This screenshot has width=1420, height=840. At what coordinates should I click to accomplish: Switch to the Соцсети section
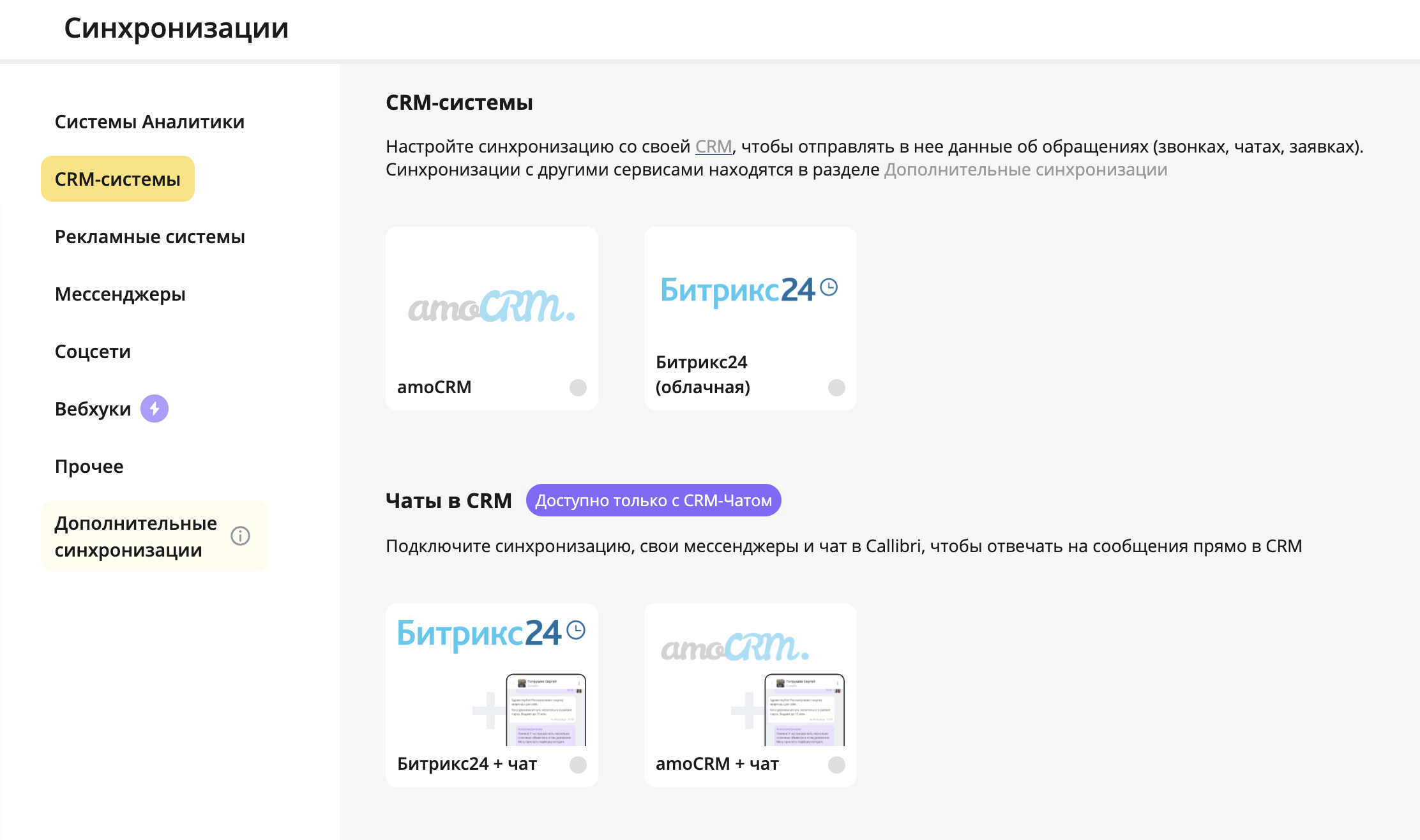click(93, 351)
